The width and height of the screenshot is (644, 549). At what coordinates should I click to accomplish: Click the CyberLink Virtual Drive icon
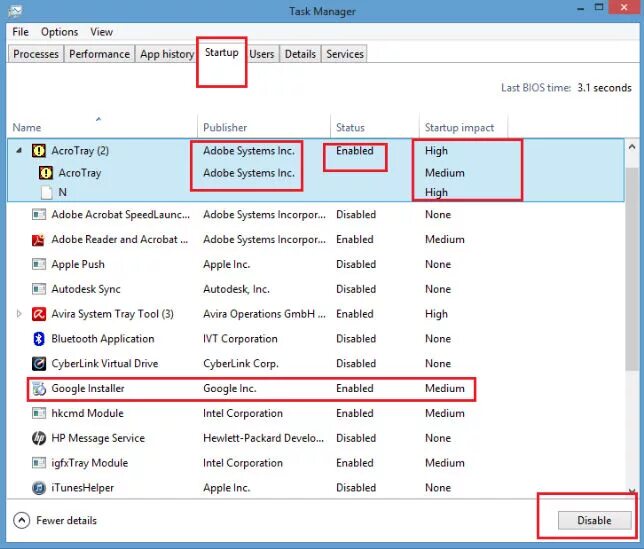tap(39, 363)
